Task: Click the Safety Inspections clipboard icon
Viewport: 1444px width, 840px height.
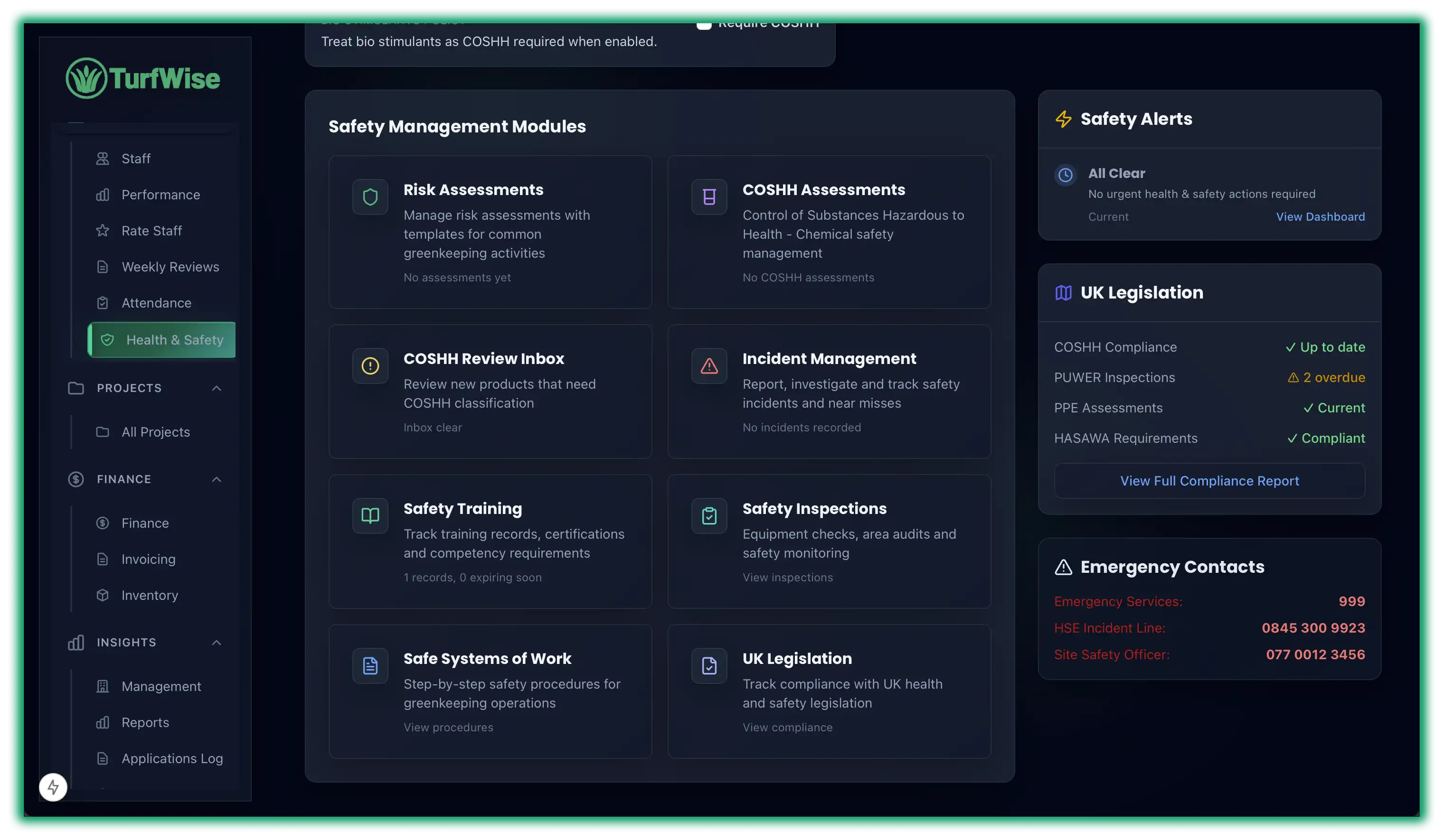Action: (709, 515)
